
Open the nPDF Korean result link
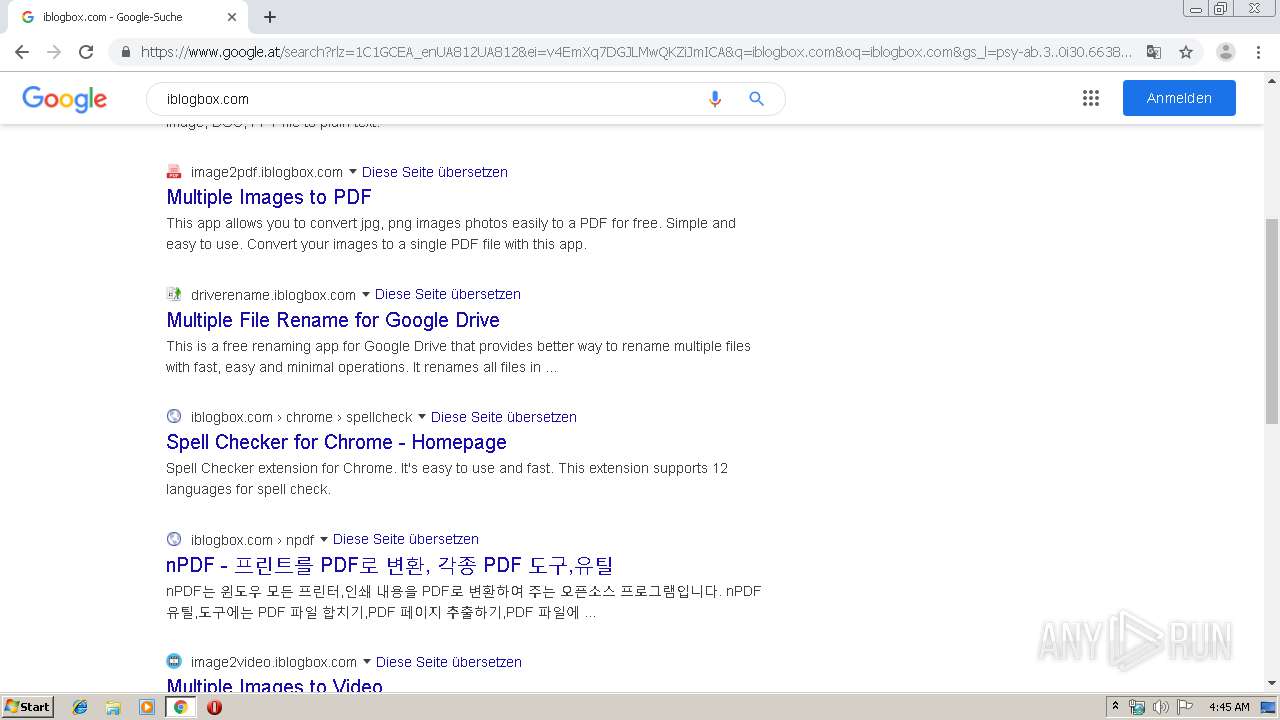pyautogui.click(x=390, y=565)
